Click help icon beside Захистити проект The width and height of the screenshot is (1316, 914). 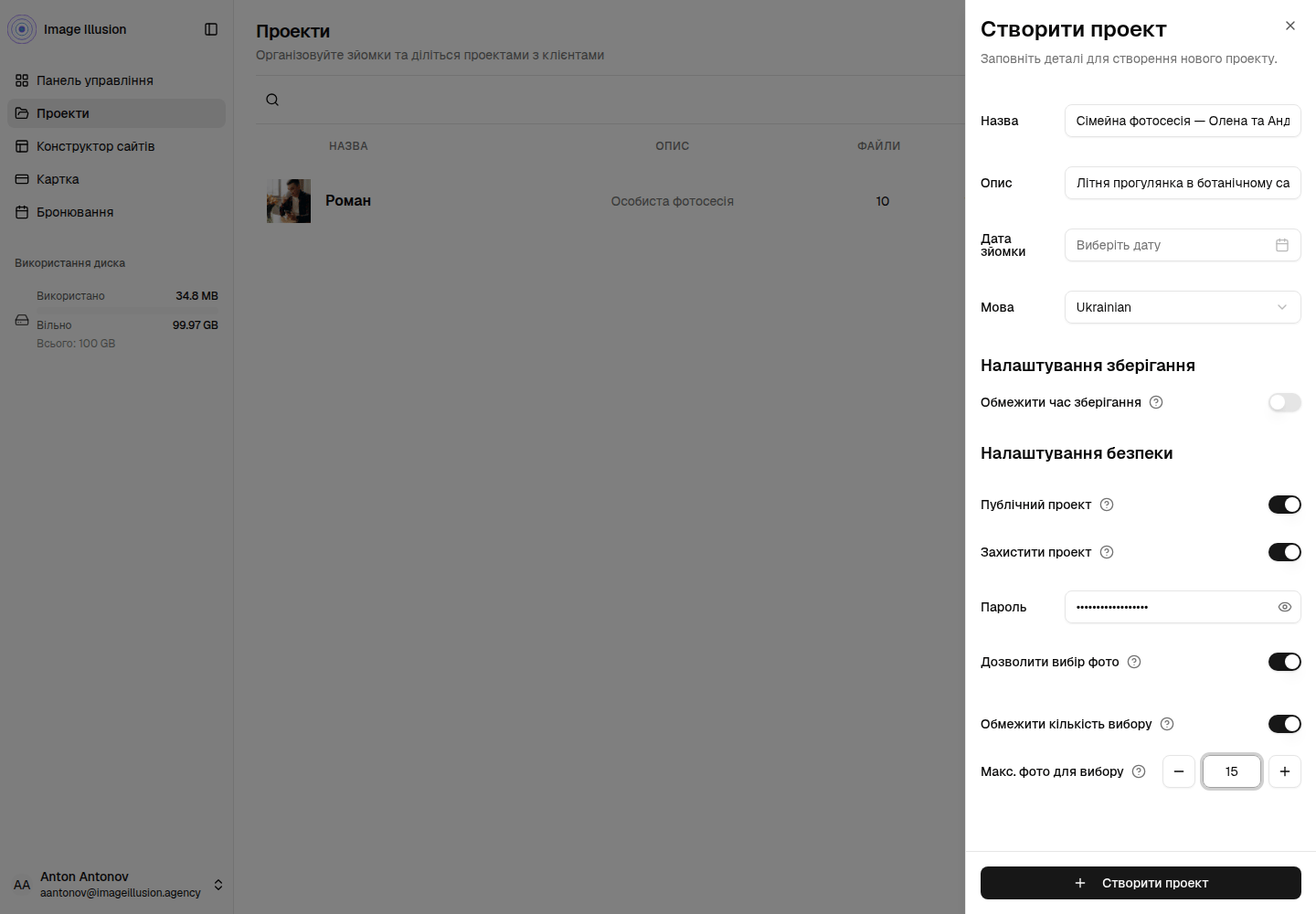pyautogui.click(x=1107, y=552)
